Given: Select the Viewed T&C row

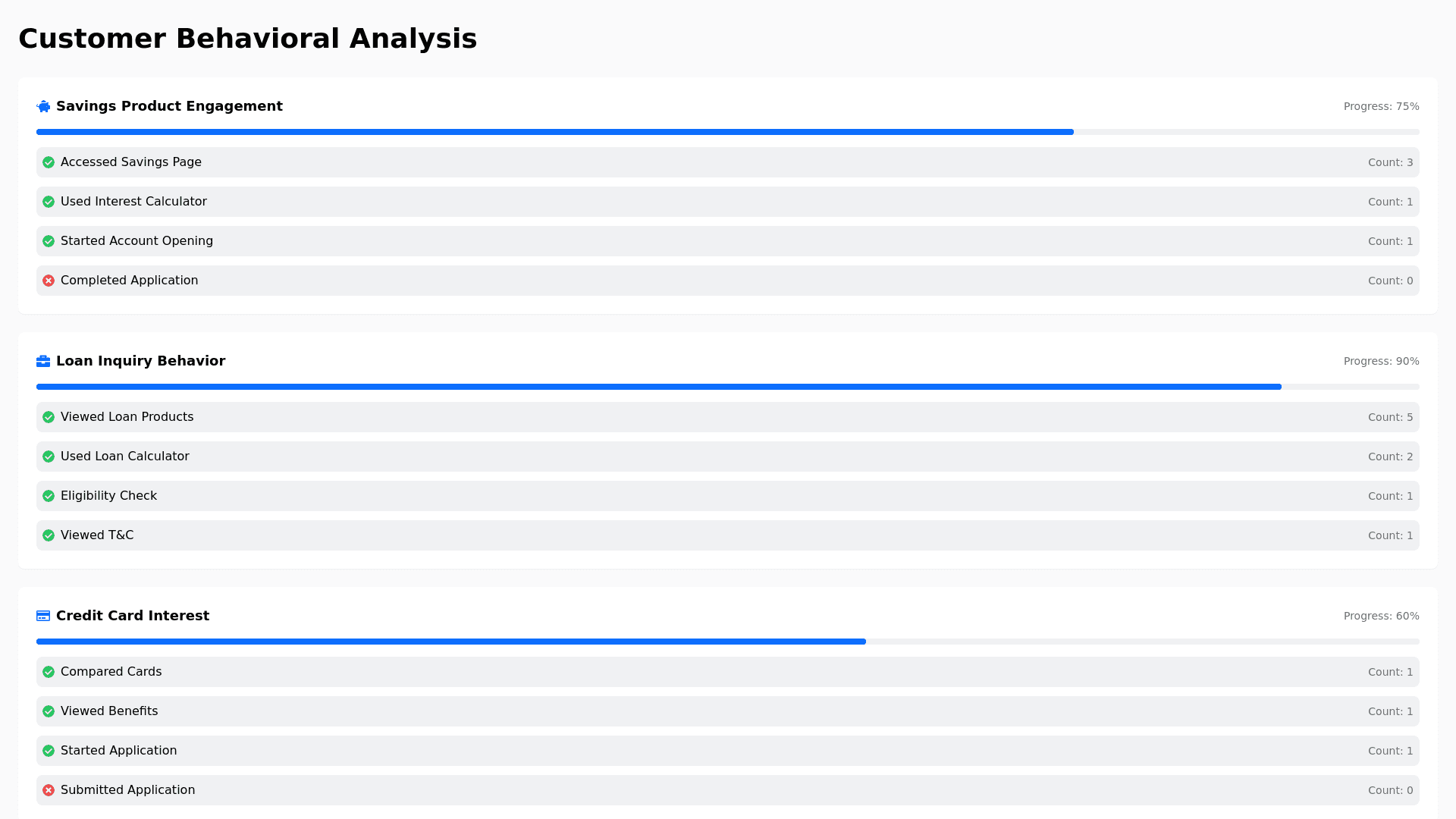Looking at the screenshot, I should 727,536.
